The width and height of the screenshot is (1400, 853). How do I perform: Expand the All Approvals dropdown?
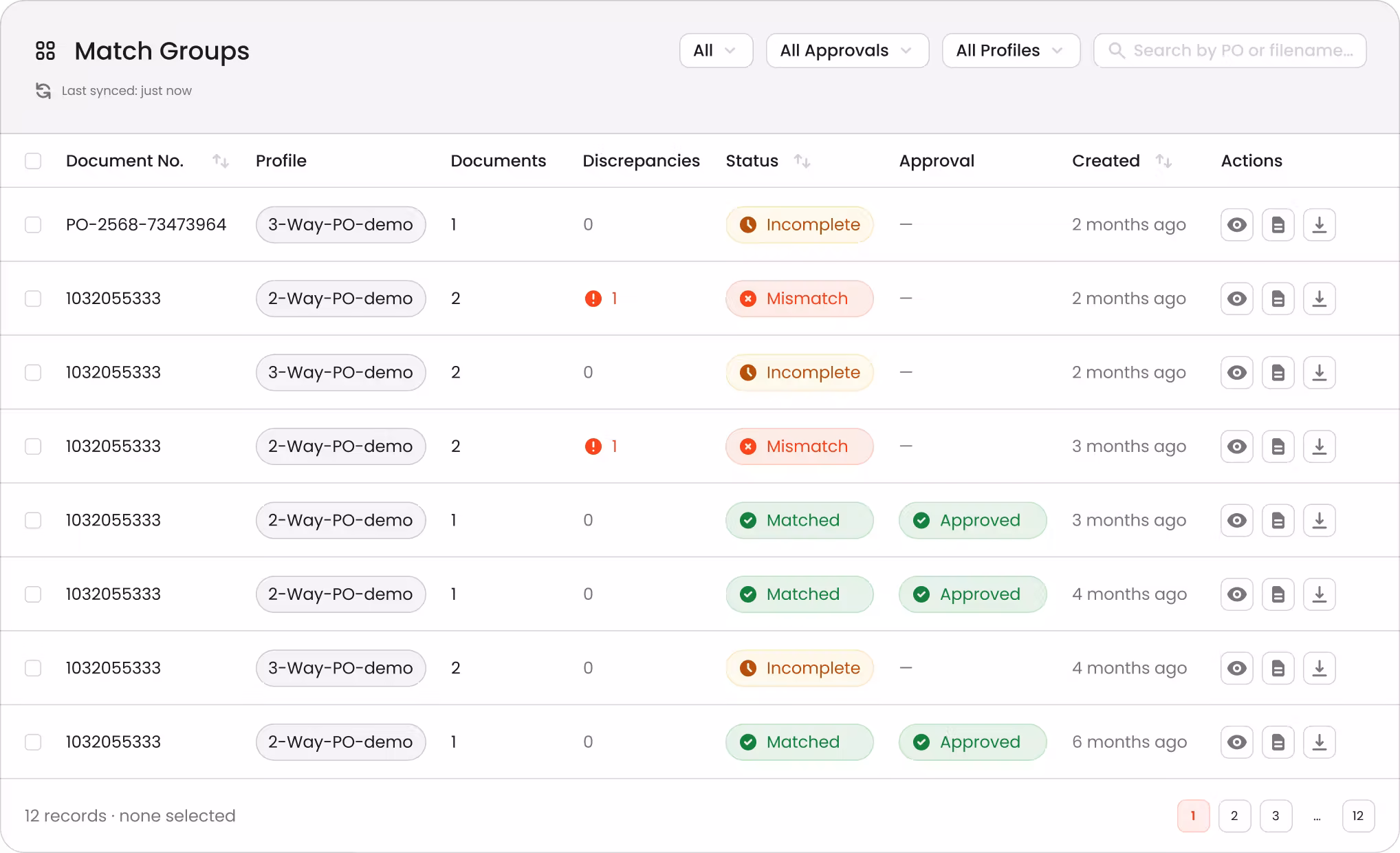[847, 51]
